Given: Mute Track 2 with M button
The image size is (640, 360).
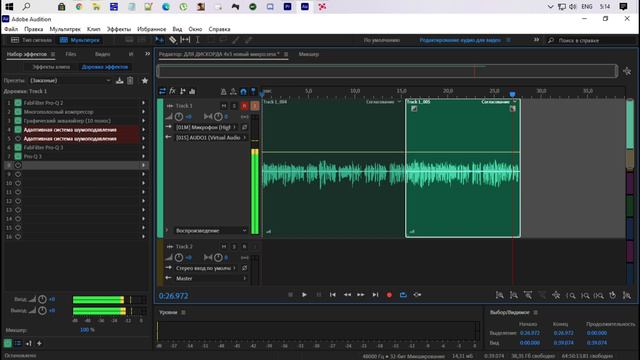Looking at the screenshot, I should coord(224,247).
